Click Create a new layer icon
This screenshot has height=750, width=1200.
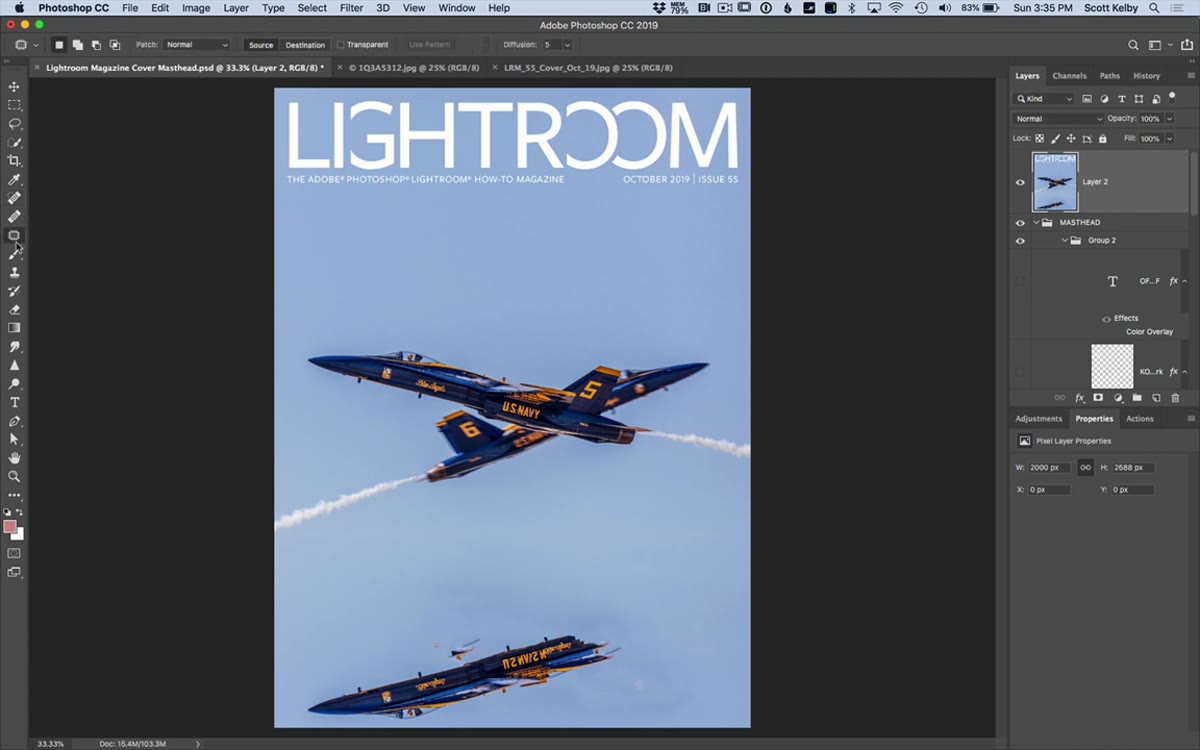coord(1156,398)
